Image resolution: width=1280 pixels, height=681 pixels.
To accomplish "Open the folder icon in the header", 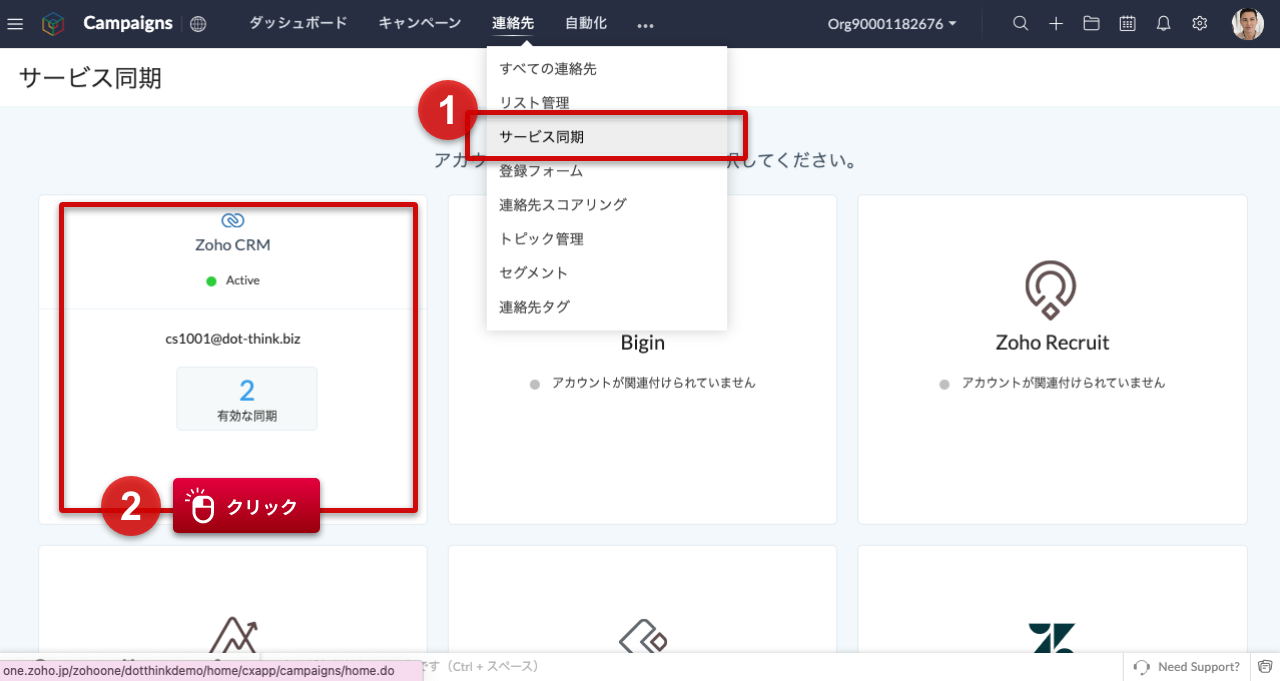I will 1091,23.
